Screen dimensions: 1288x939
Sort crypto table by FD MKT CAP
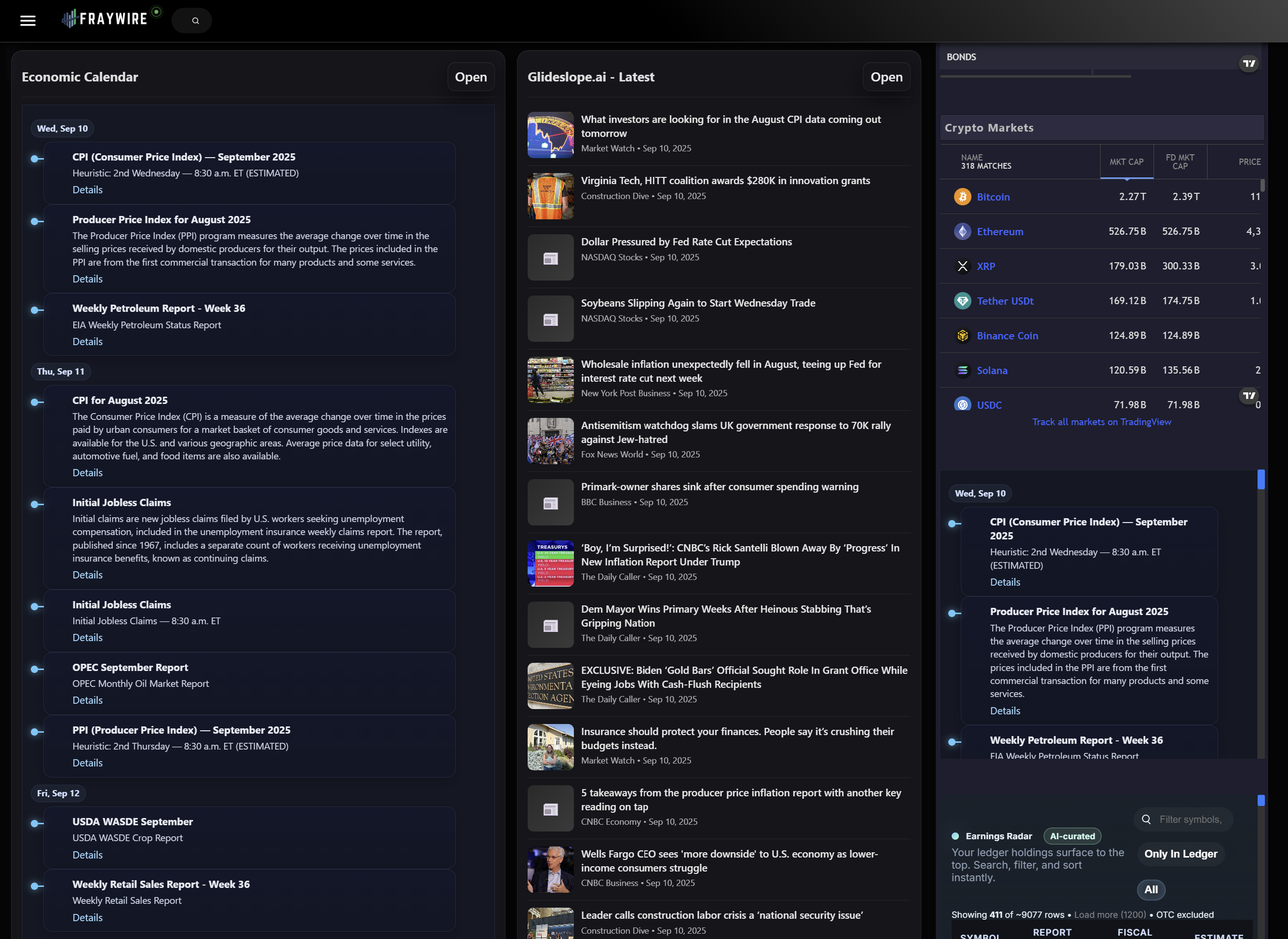(x=1180, y=162)
